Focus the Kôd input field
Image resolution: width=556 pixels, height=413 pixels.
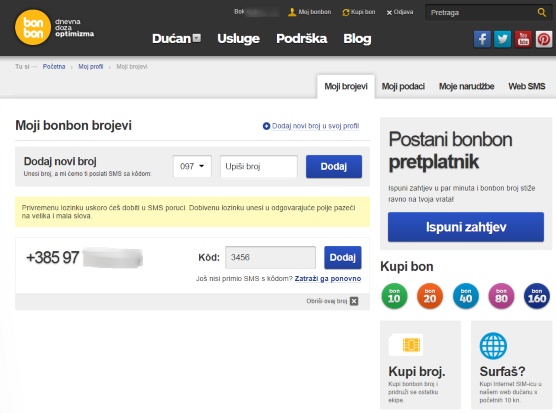coord(270,257)
